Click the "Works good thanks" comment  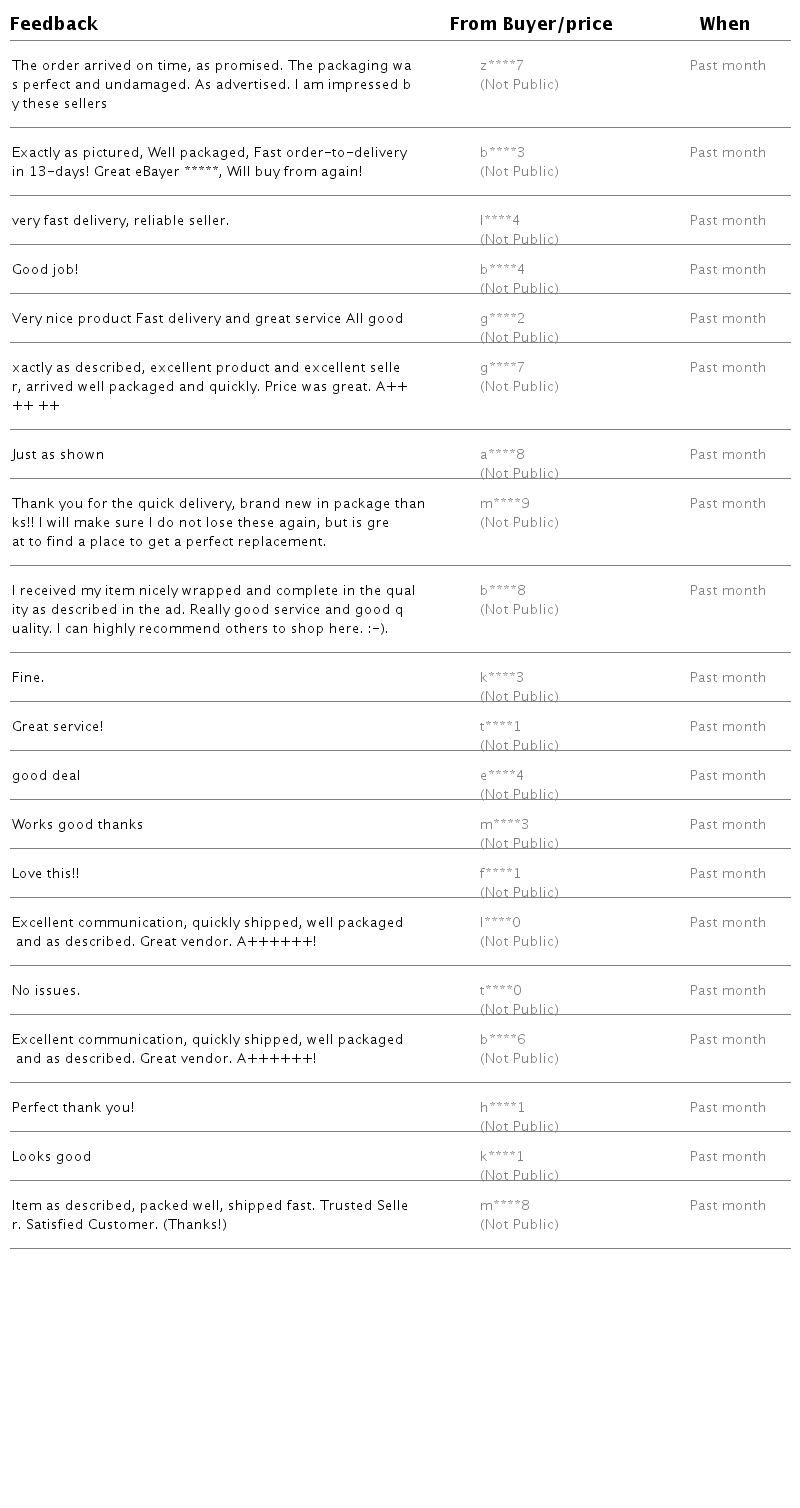[77, 825]
